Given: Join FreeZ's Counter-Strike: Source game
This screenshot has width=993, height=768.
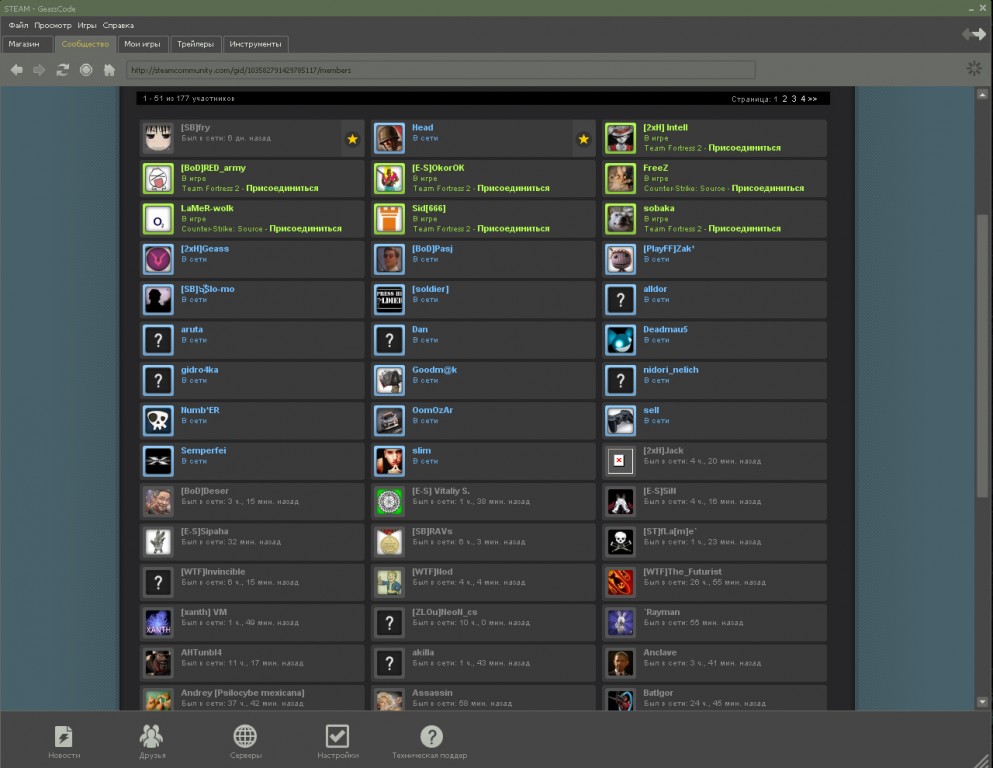Looking at the screenshot, I should point(768,188).
